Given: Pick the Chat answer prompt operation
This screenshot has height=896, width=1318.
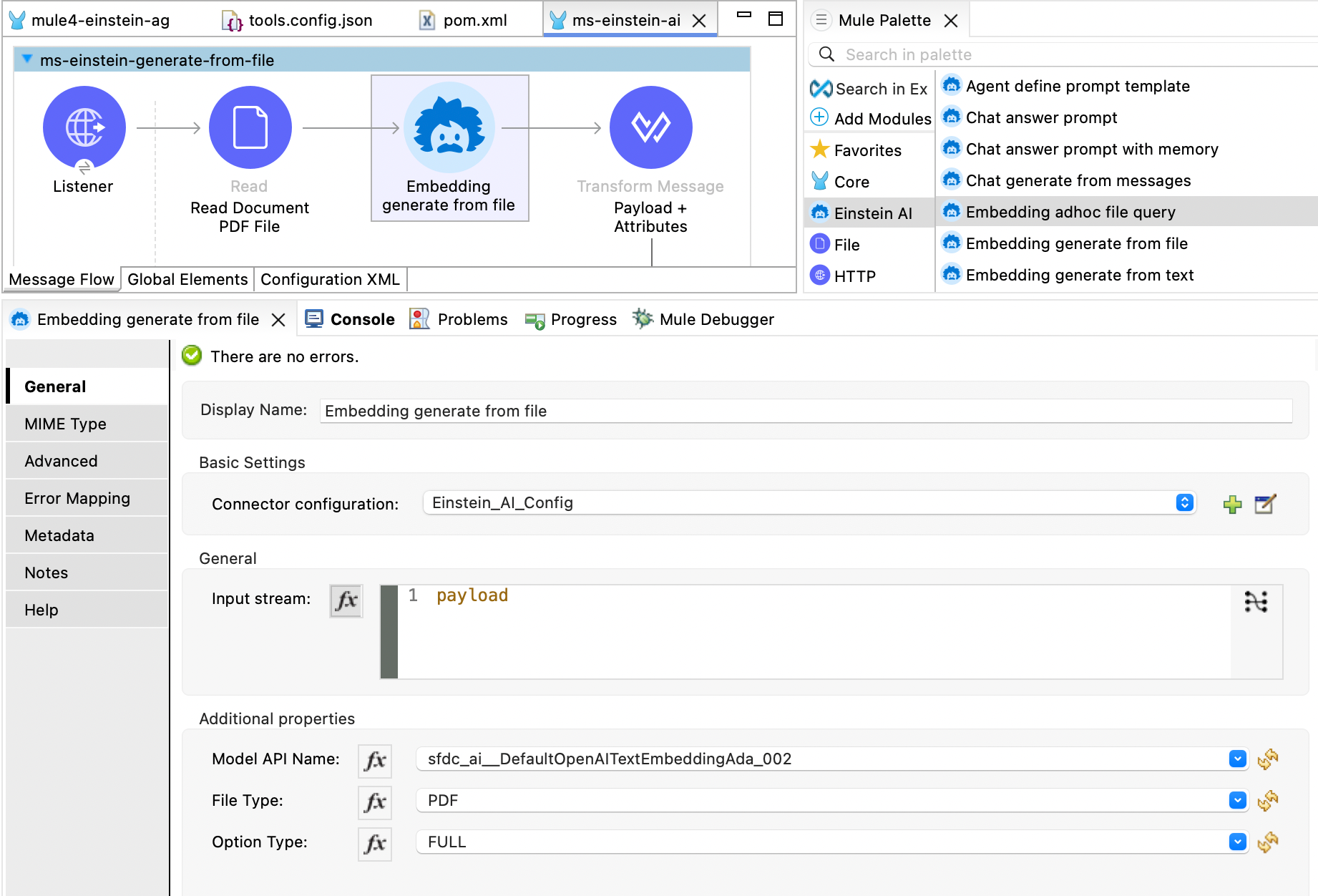Looking at the screenshot, I should click(1030, 117).
